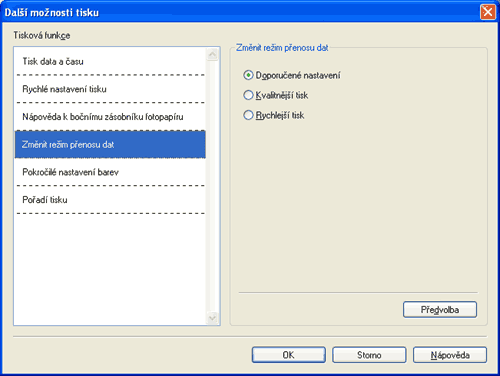Select Pořadí tisku list entry

[110, 200]
